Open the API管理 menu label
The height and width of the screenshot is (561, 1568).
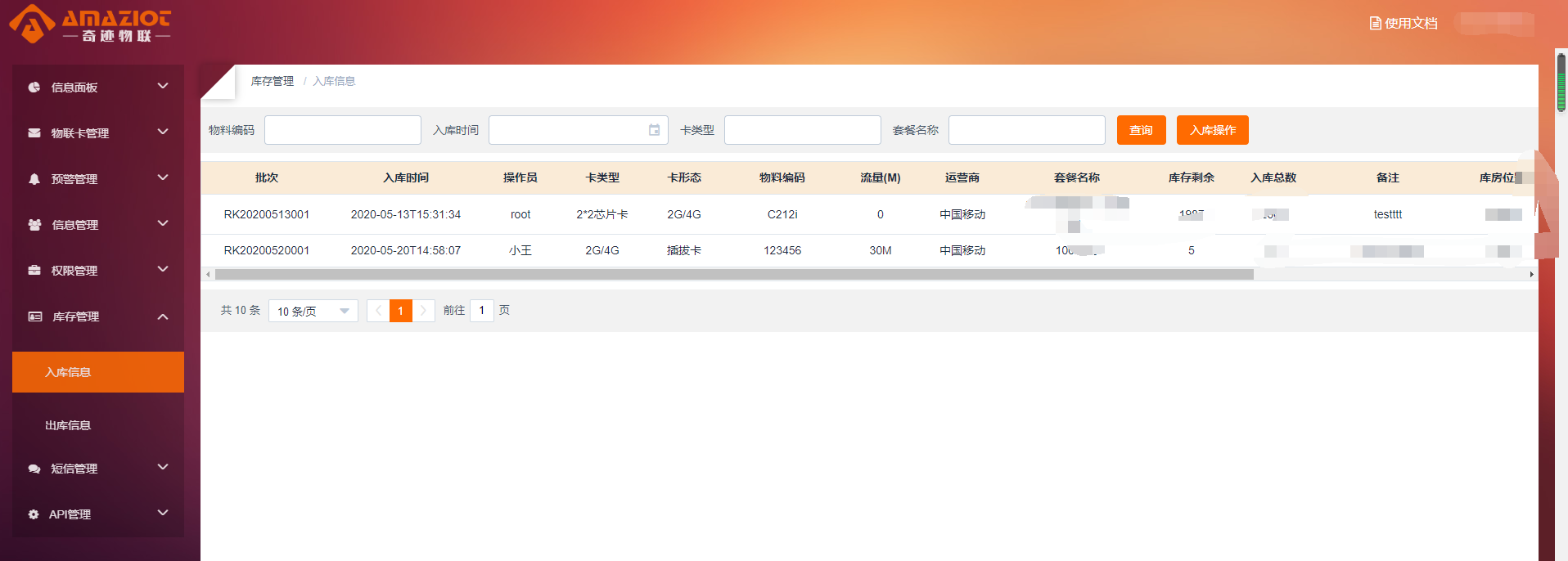click(x=70, y=514)
